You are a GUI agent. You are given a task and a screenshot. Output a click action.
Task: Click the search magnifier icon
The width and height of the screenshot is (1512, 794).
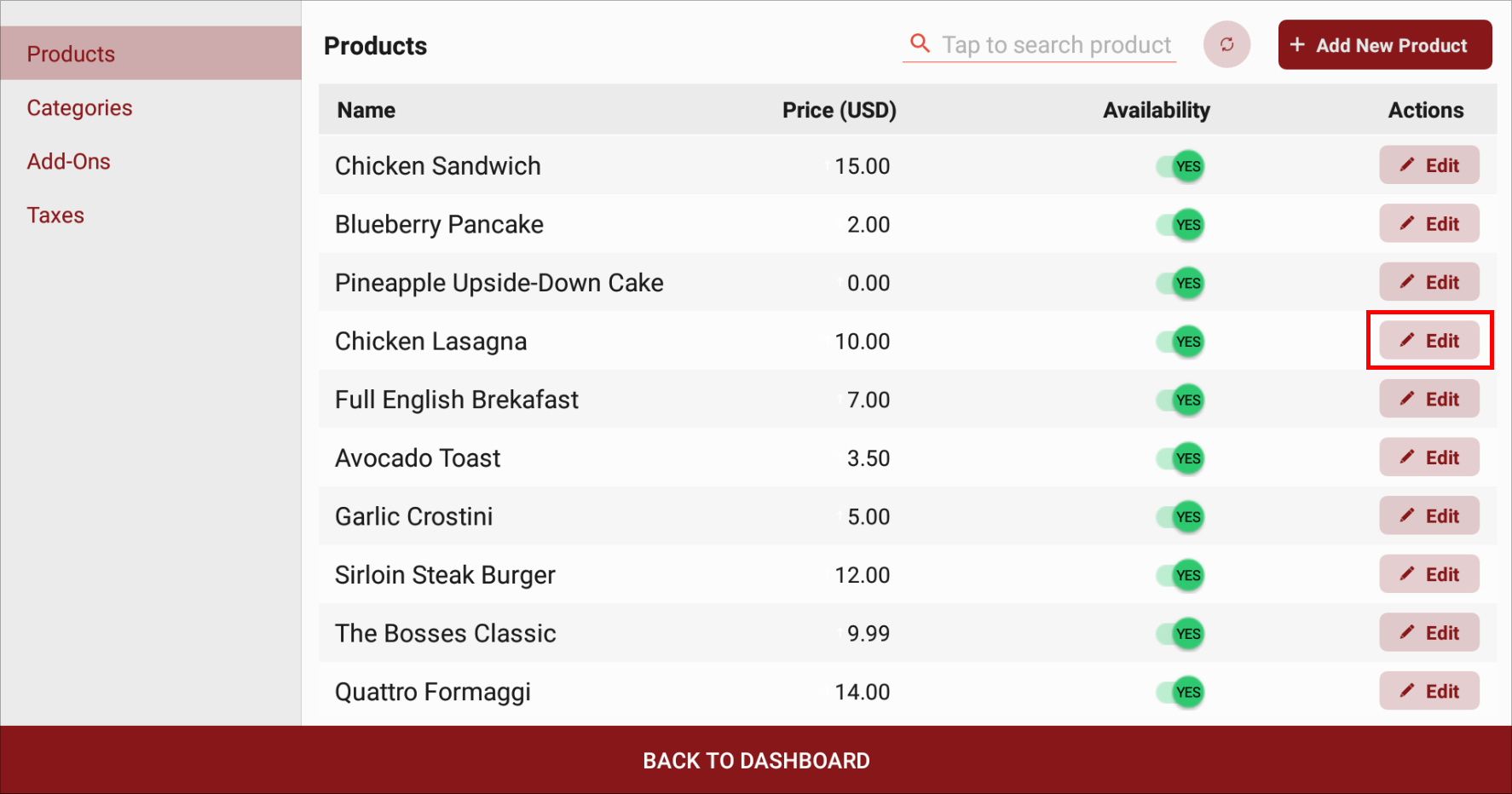click(x=920, y=43)
